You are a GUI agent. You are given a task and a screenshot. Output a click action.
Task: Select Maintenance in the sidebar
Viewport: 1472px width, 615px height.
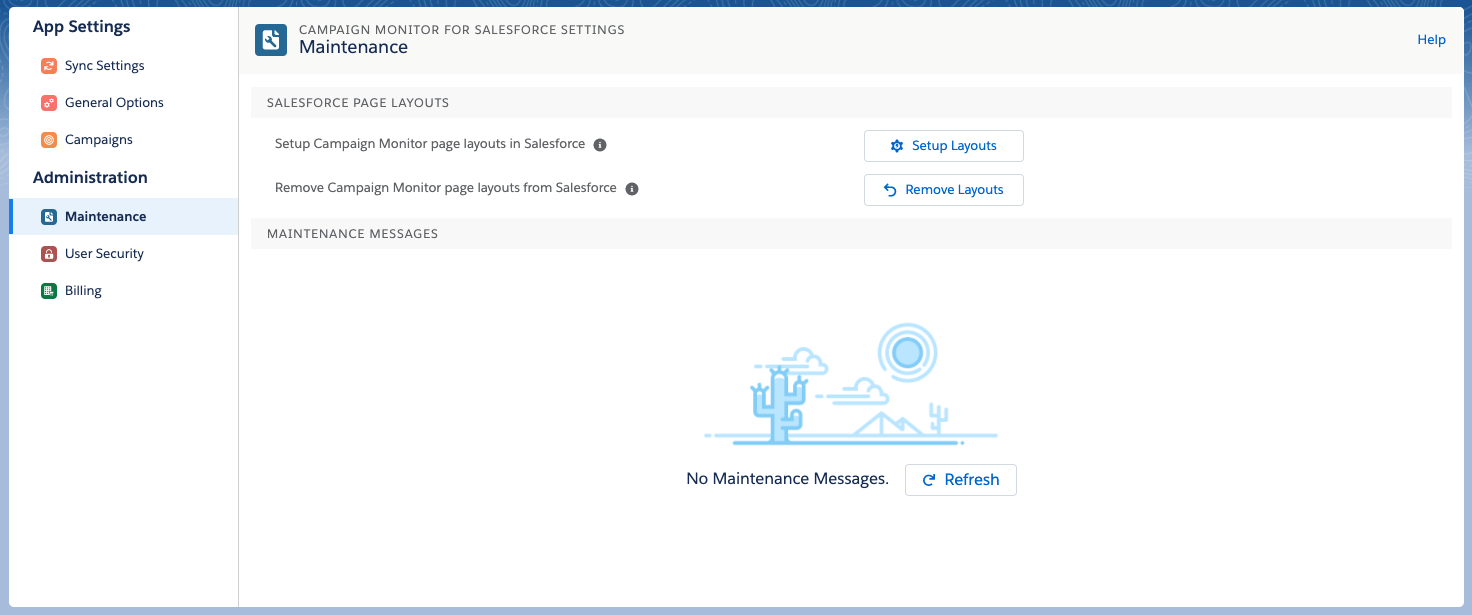(x=124, y=217)
